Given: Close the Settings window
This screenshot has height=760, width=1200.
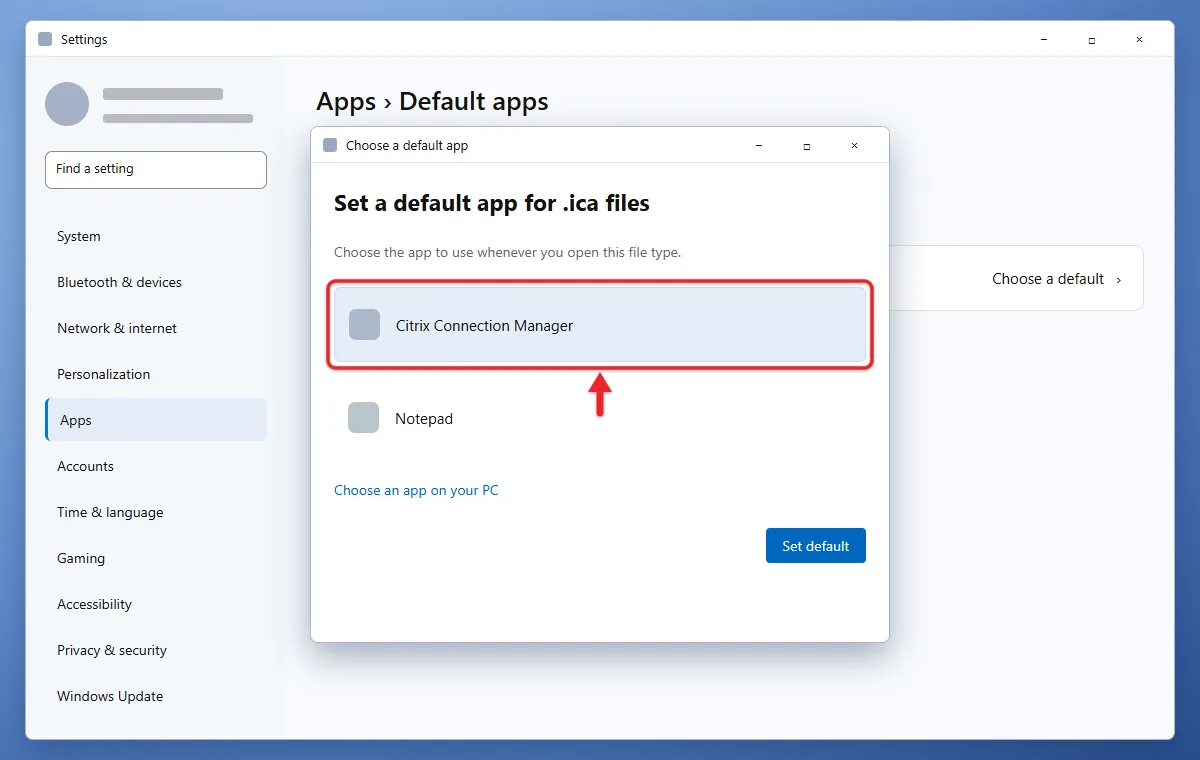Looking at the screenshot, I should (x=1139, y=40).
